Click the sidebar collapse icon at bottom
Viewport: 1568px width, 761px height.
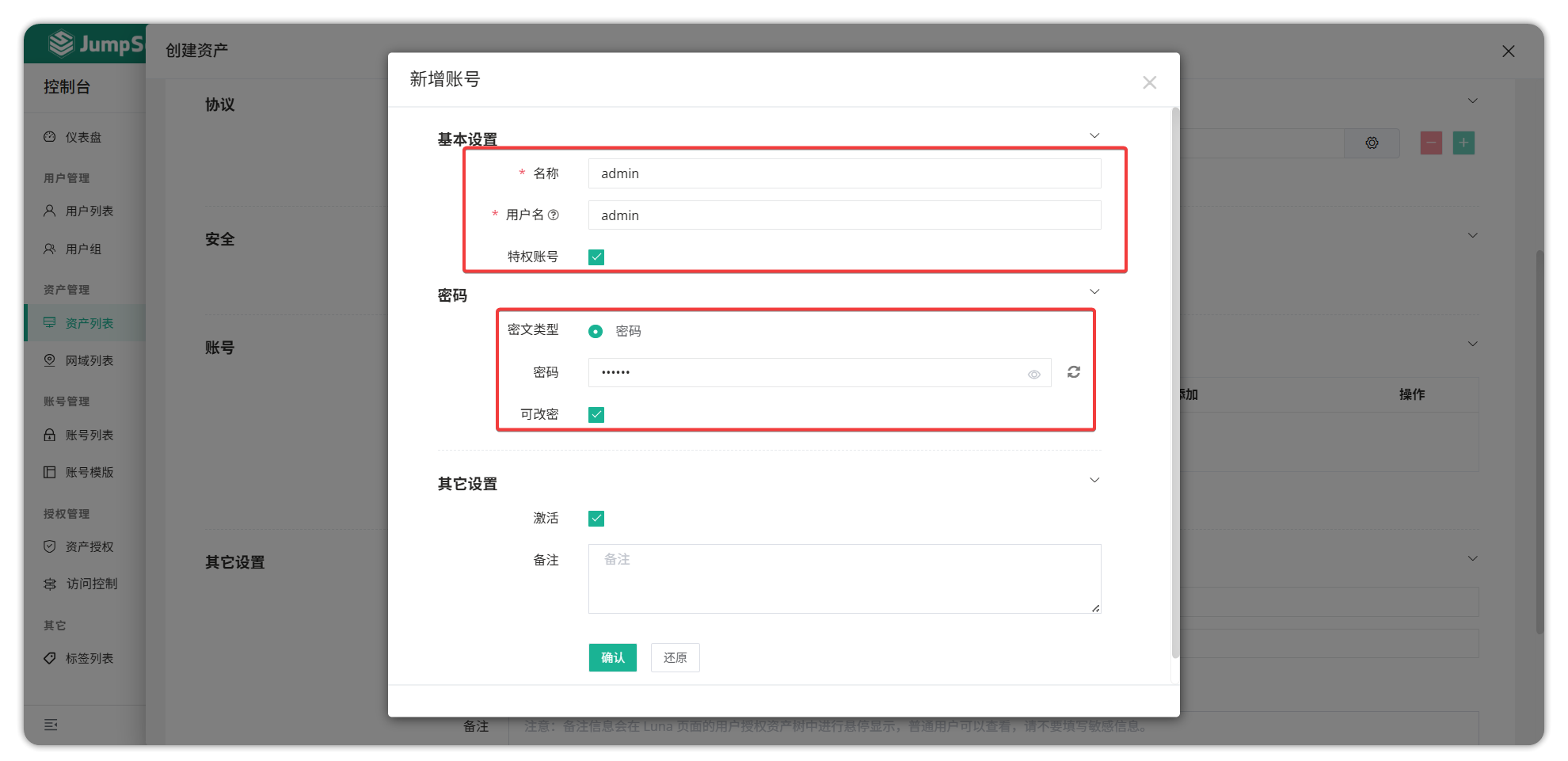pos(51,725)
